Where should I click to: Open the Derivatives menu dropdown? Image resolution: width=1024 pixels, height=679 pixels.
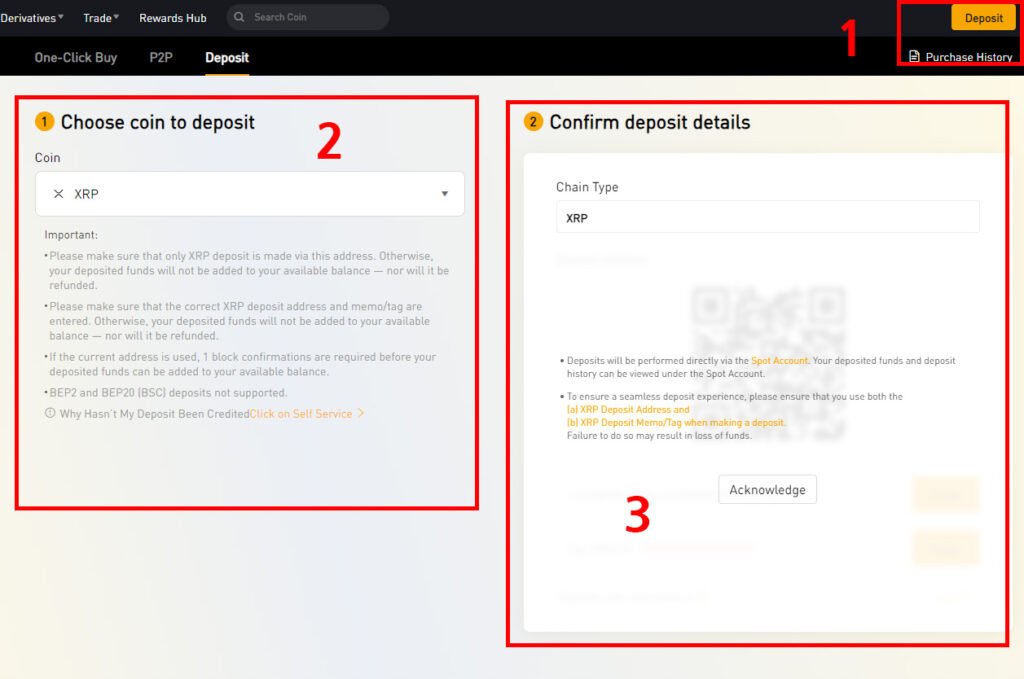(x=32, y=18)
